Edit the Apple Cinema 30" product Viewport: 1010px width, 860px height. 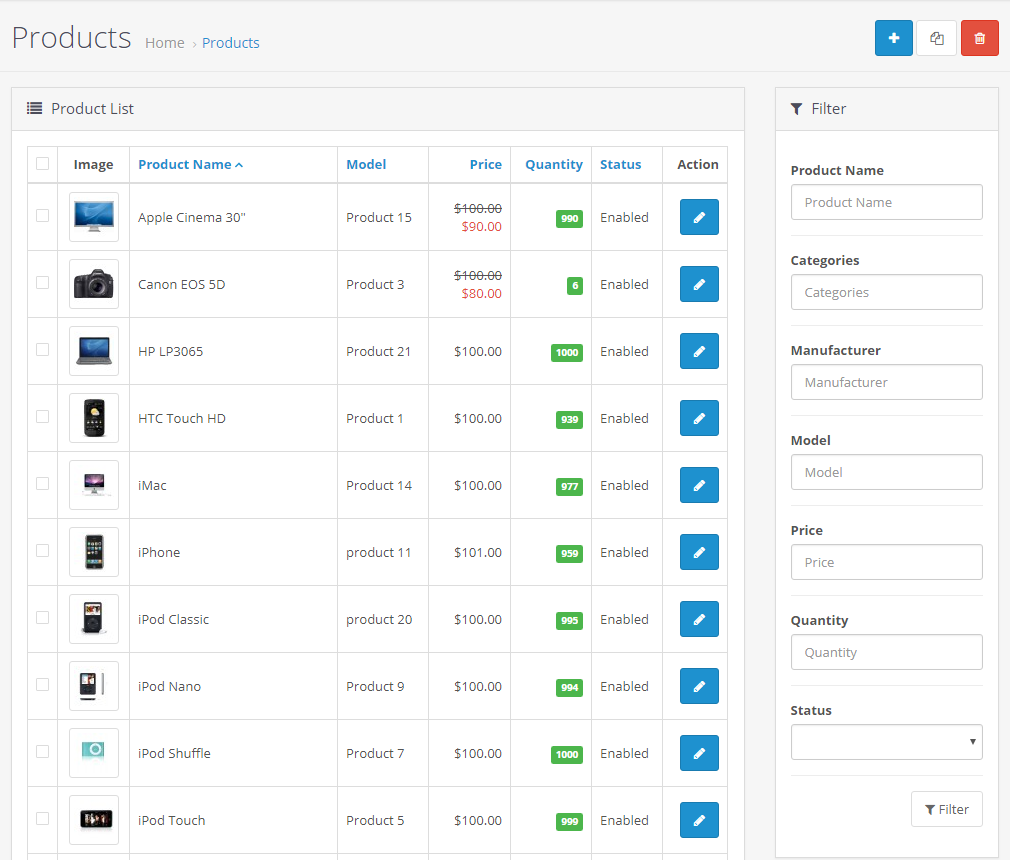(699, 217)
